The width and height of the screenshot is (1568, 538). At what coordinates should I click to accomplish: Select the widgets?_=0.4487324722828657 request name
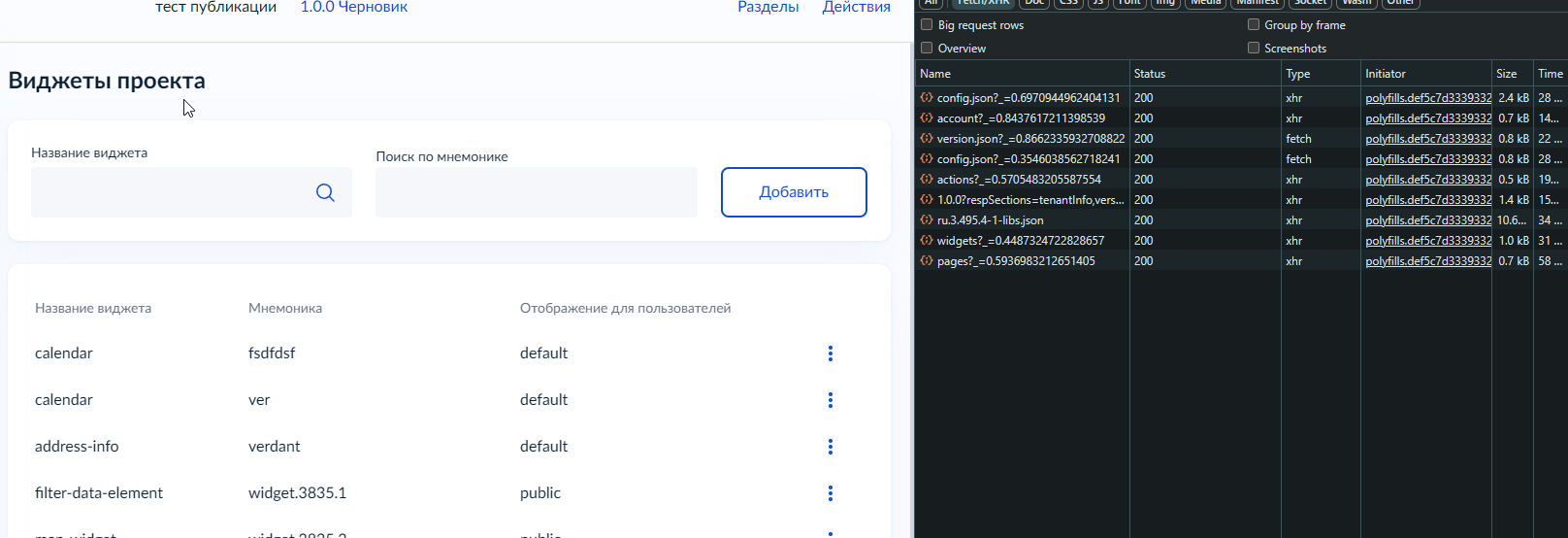tap(1021, 241)
